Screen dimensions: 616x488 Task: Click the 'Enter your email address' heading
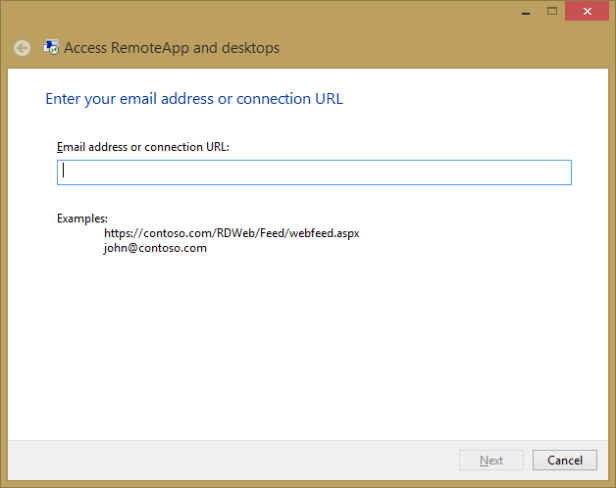(x=195, y=99)
